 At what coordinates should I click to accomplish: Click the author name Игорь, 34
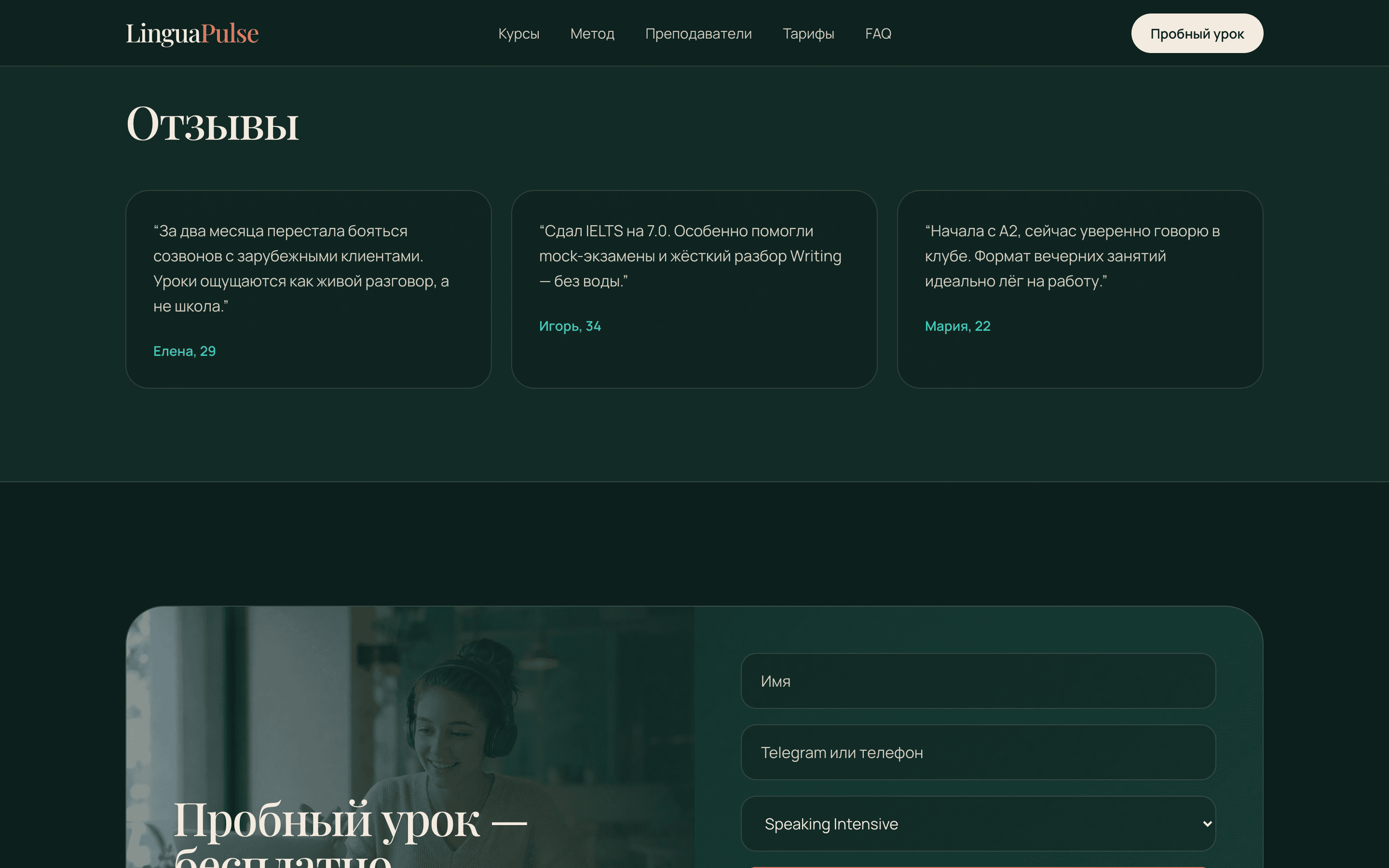pos(570,326)
